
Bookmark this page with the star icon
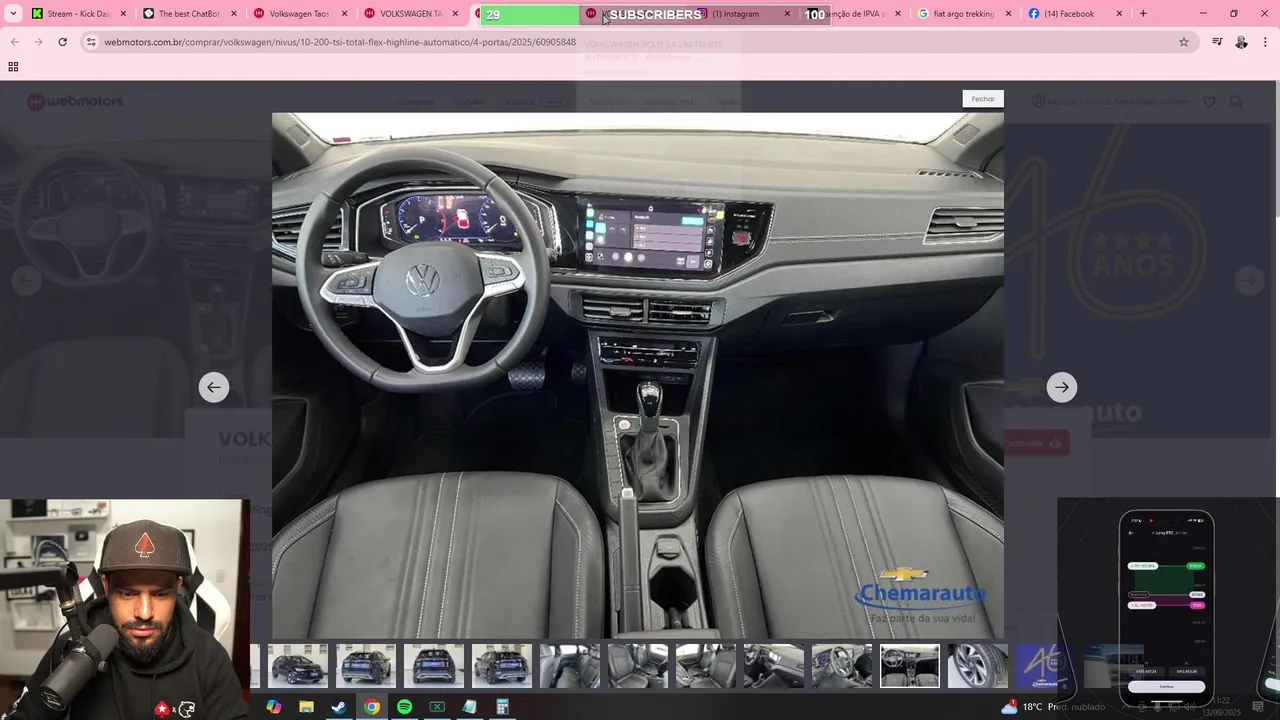(1184, 42)
